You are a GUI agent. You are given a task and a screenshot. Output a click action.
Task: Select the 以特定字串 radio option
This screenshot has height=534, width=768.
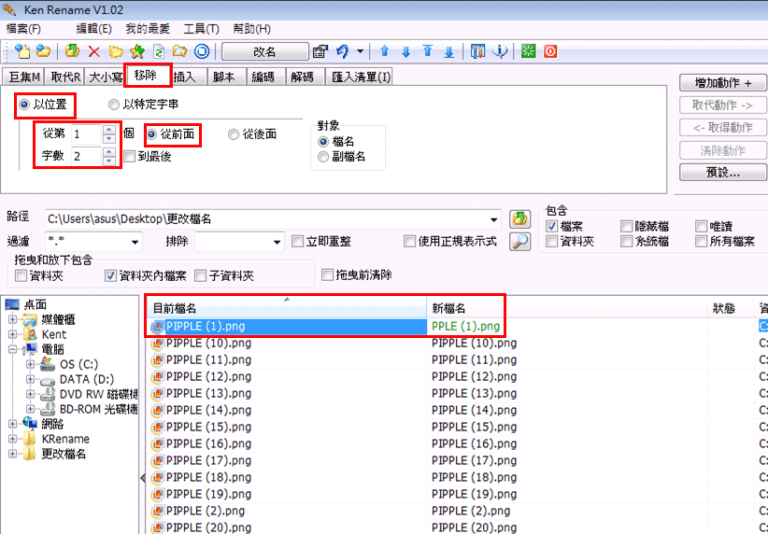coord(115,104)
